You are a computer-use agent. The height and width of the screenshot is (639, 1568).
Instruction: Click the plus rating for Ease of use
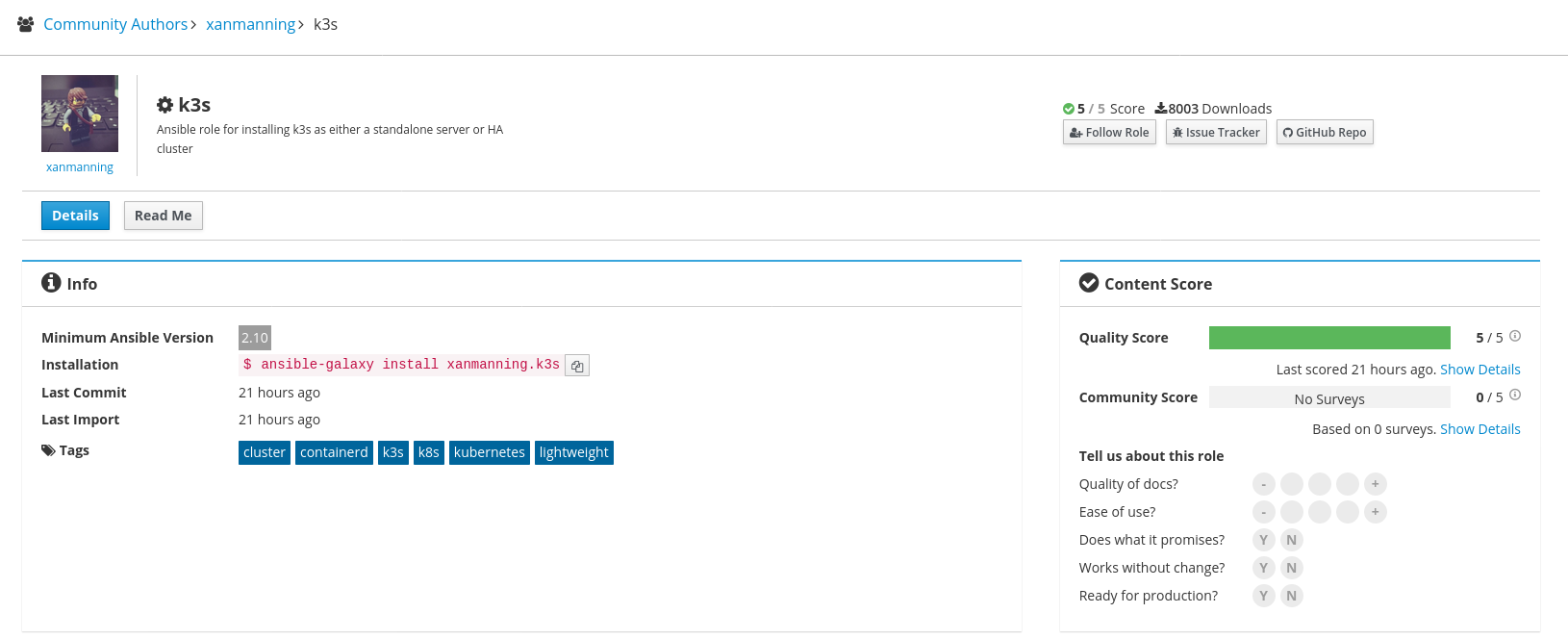pyautogui.click(x=1376, y=512)
